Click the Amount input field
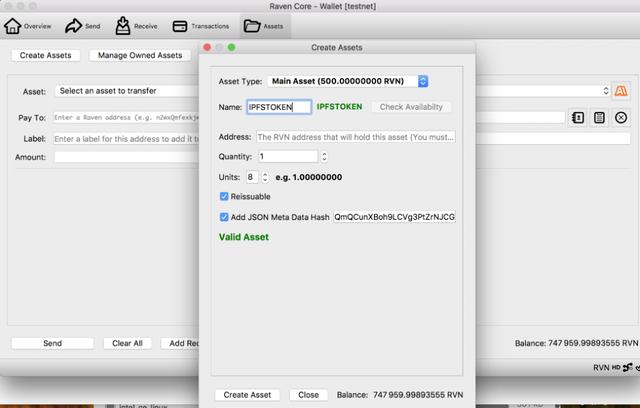640x408 pixels. coord(127,157)
